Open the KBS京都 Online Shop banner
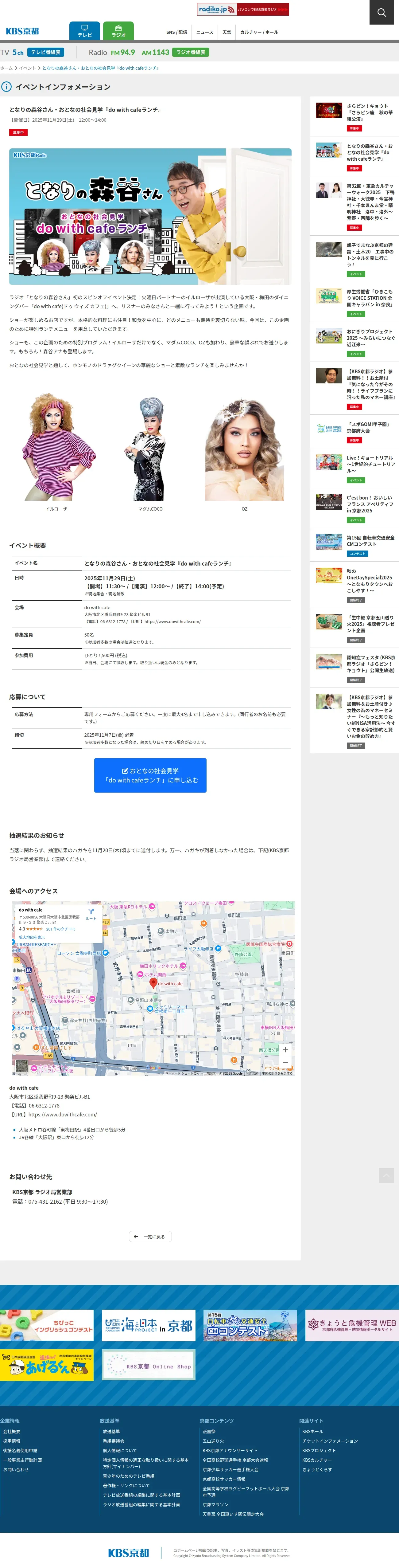This screenshot has height=1568, width=399. (149, 1365)
